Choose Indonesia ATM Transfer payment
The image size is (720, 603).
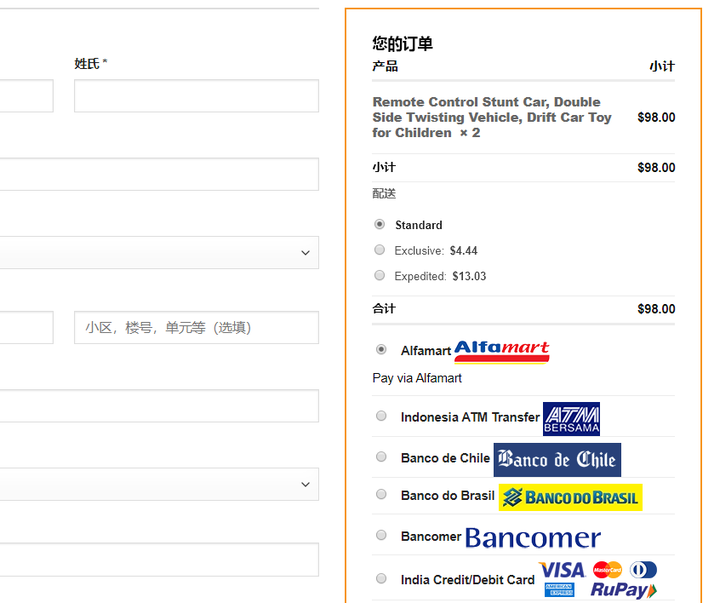(x=381, y=416)
